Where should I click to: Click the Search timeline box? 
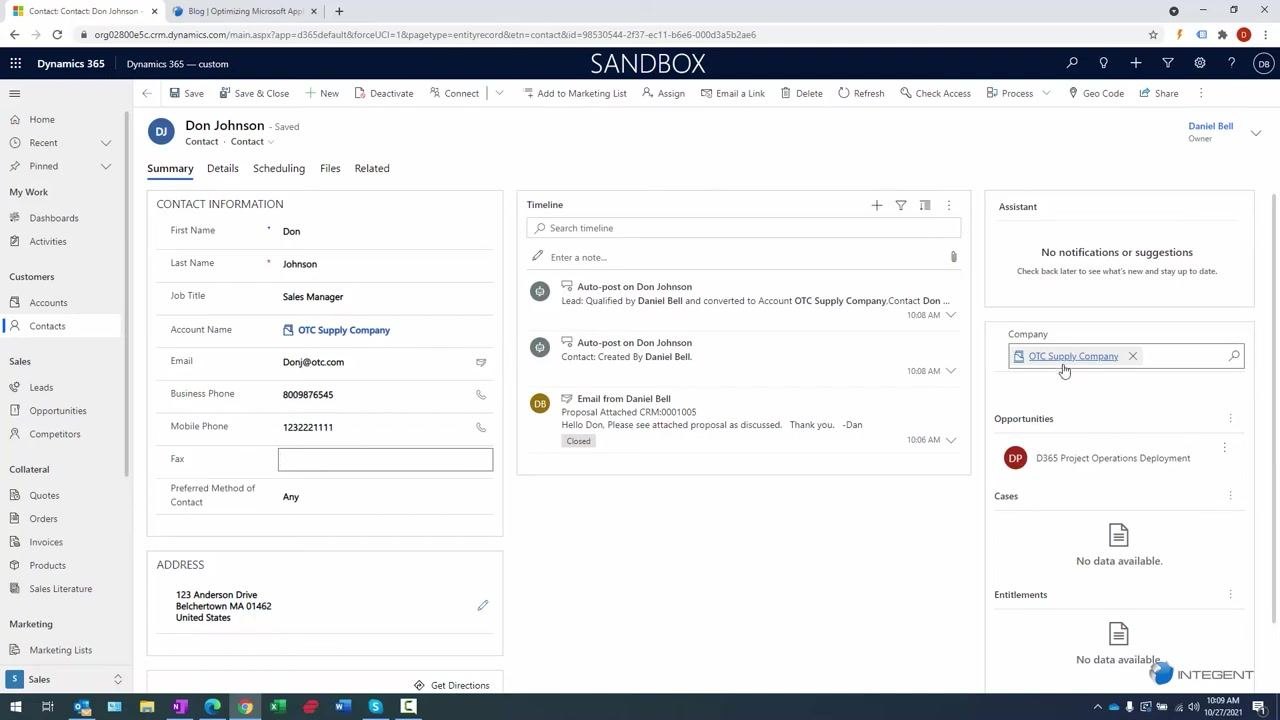pos(744,228)
